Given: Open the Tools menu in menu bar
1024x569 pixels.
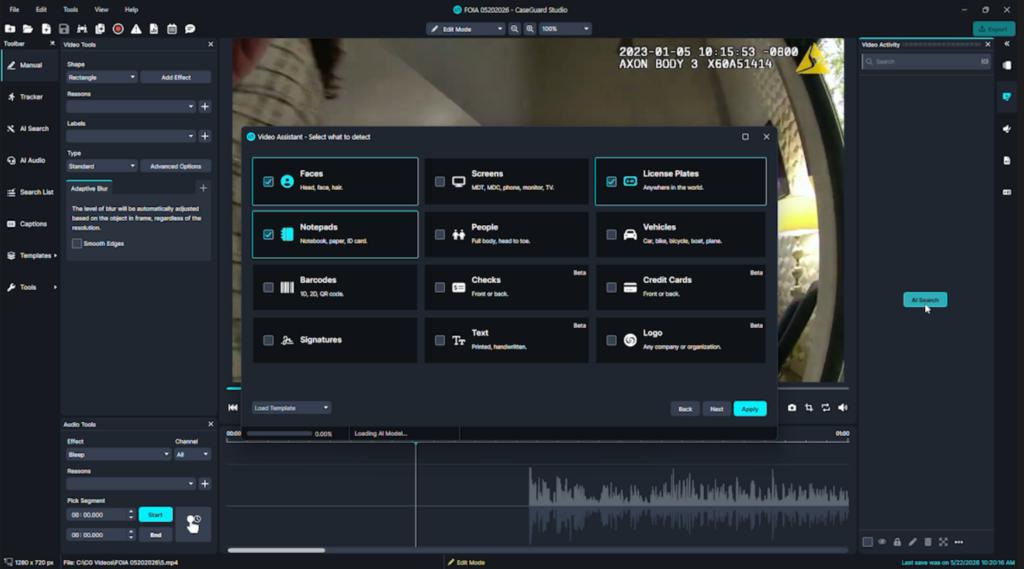Looking at the screenshot, I should (x=71, y=10).
